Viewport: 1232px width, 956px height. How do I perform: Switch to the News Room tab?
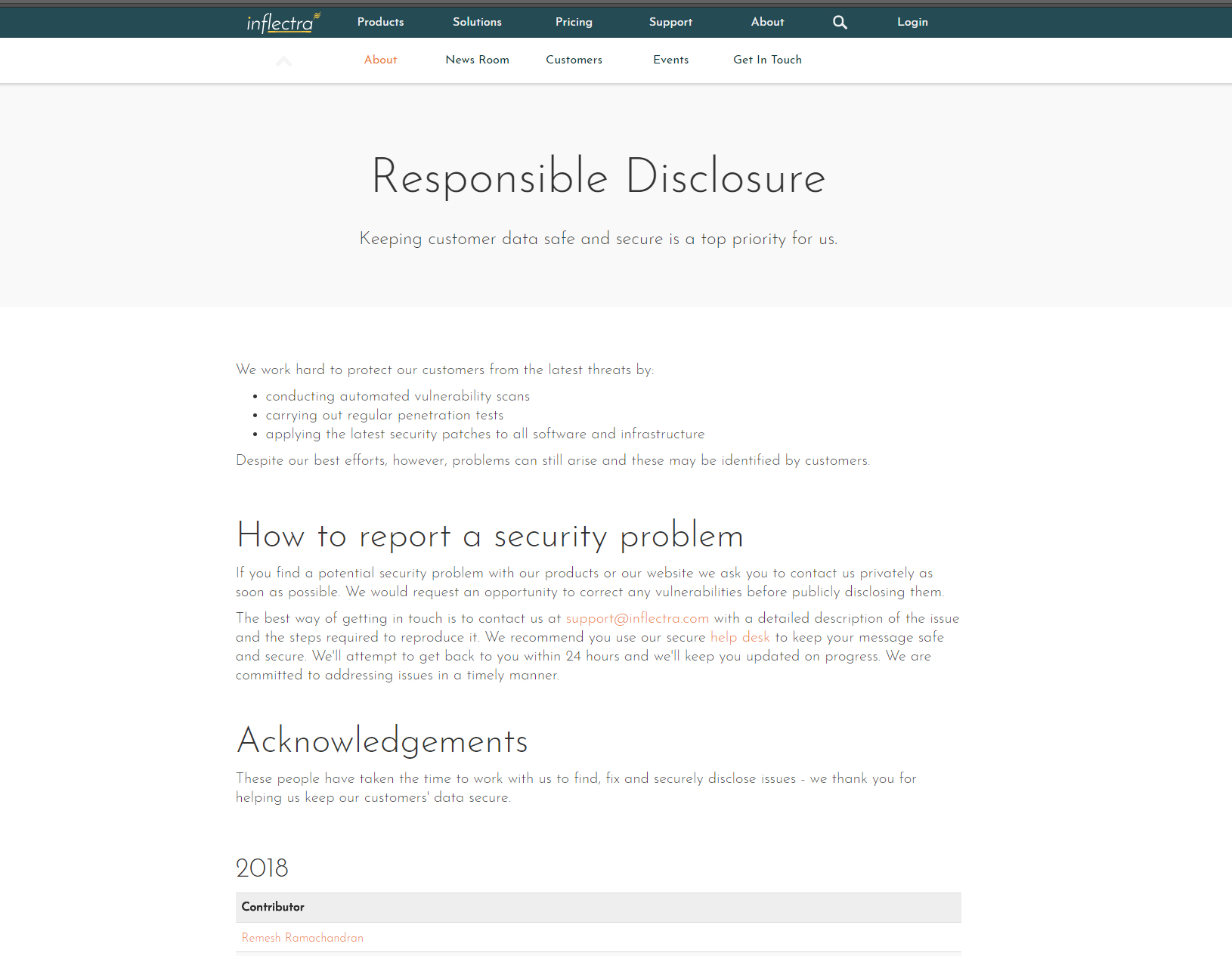click(x=477, y=60)
